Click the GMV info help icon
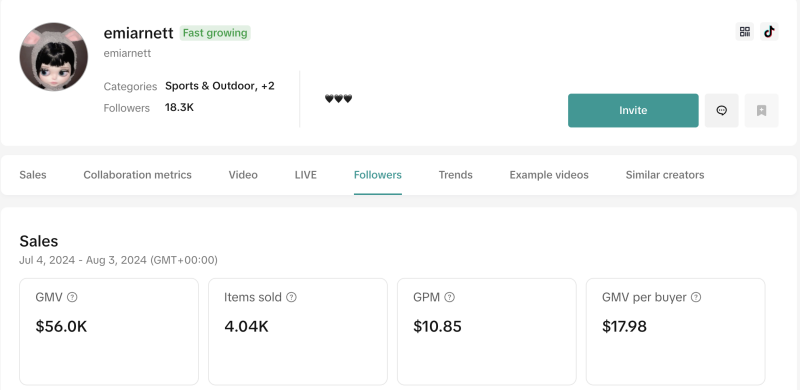Image resolution: width=800 pixels, height=390 pixels. 72,297
